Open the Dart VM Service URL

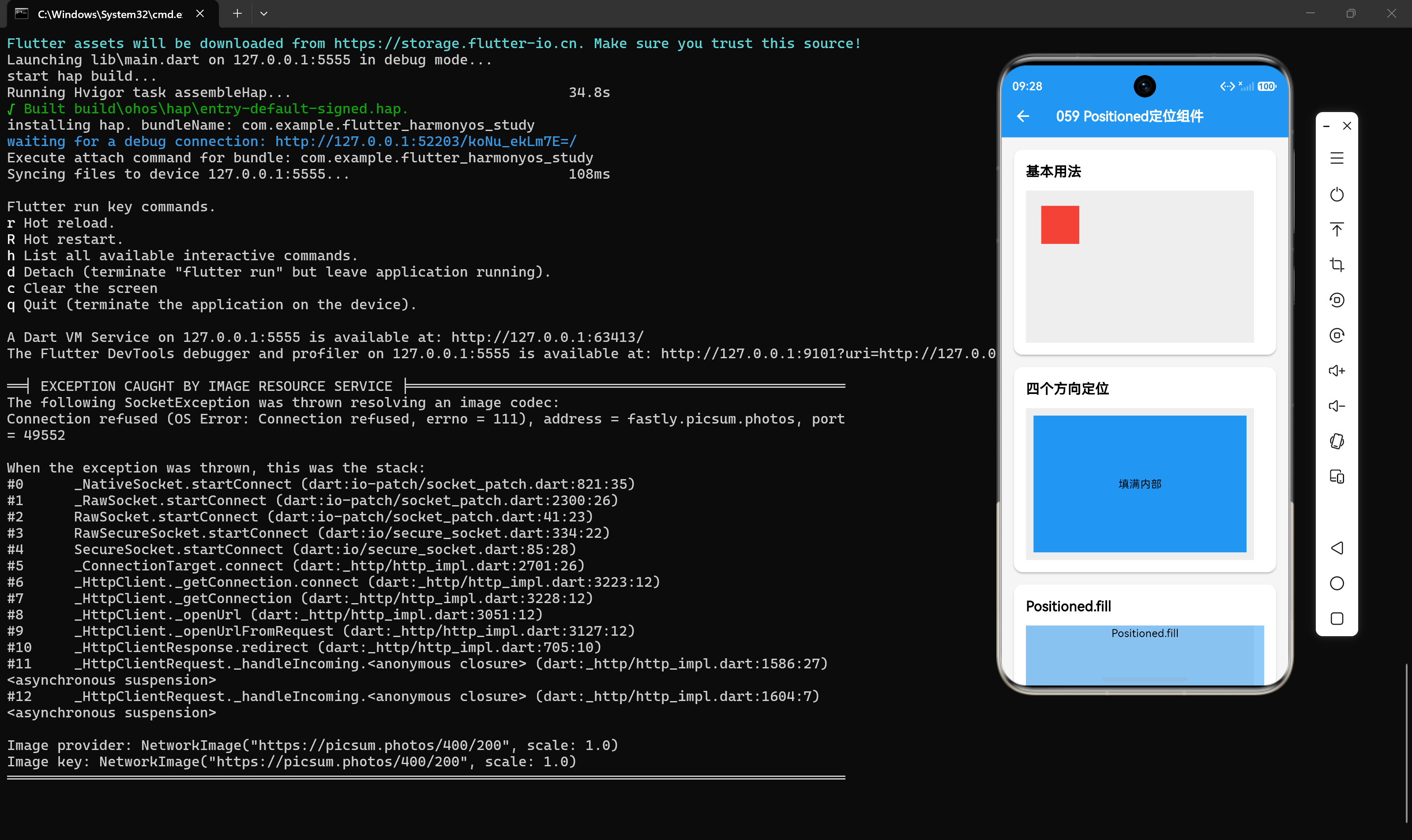point(548,337)
